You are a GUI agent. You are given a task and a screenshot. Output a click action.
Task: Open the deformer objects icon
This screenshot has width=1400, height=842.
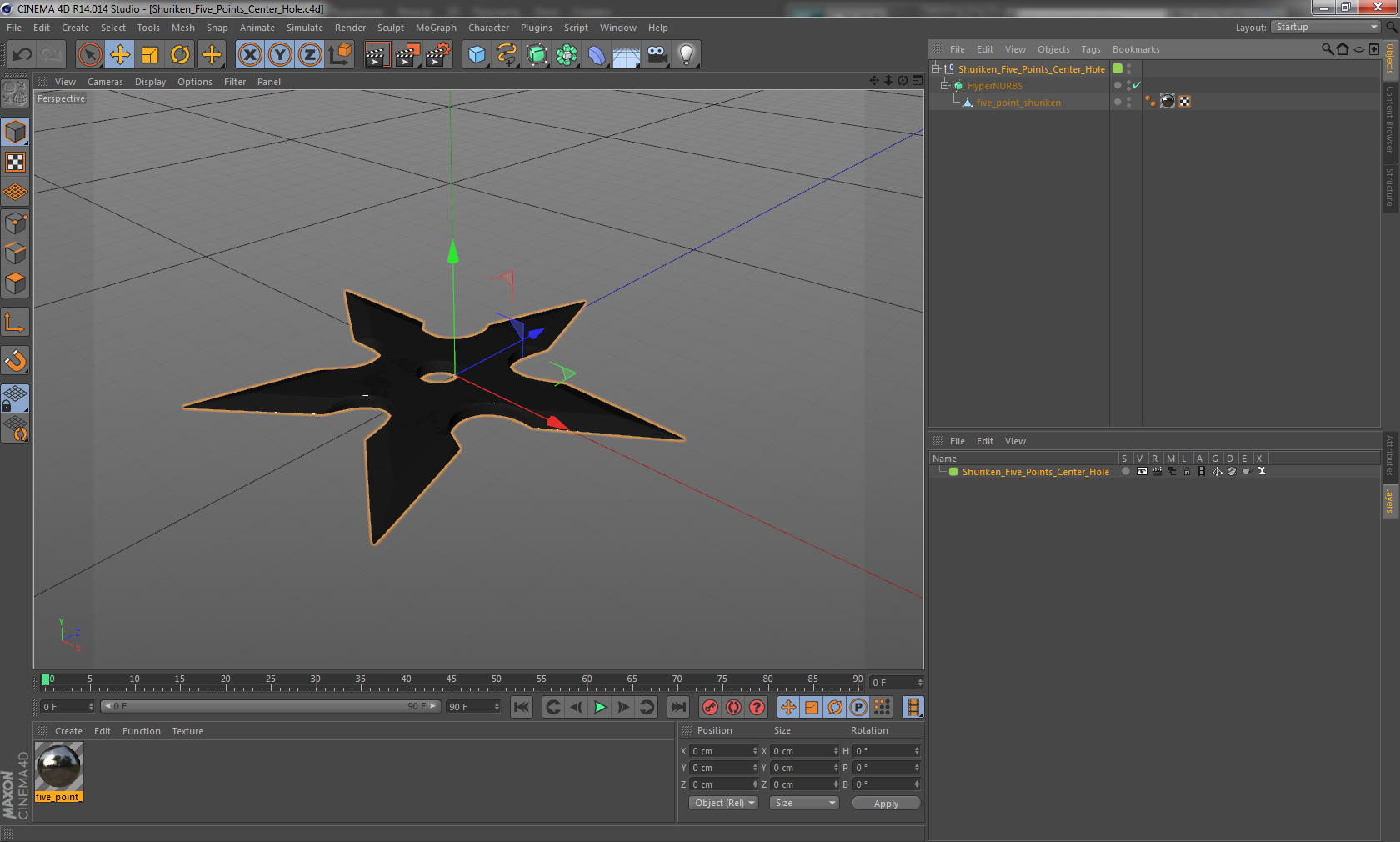(597, 55)
